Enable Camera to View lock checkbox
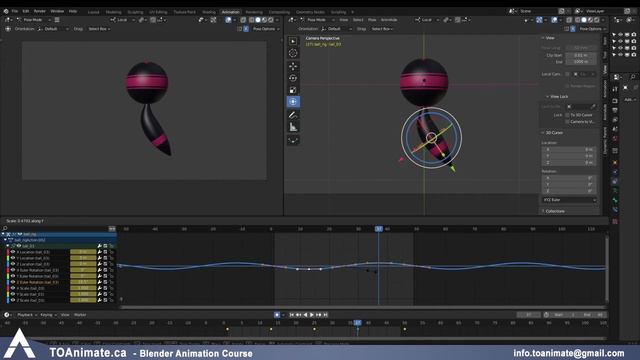The height and width of the screenshot is (360, 640). [567, 122]
